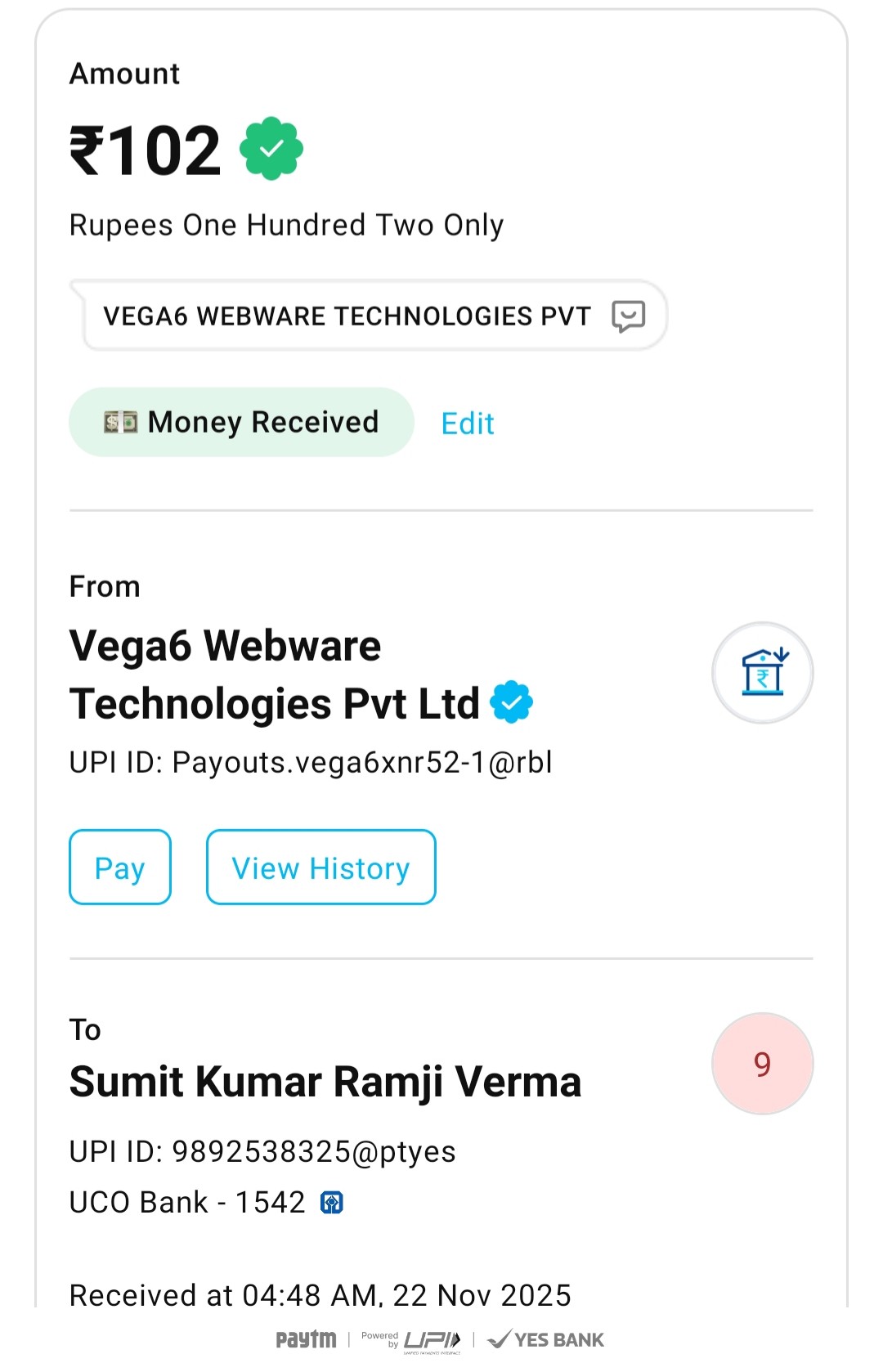Tap the sender UPI ID Payouts.vega6xnr52-1@rbl
This screenshot has width=883, height=1372.
coord(311,762)
